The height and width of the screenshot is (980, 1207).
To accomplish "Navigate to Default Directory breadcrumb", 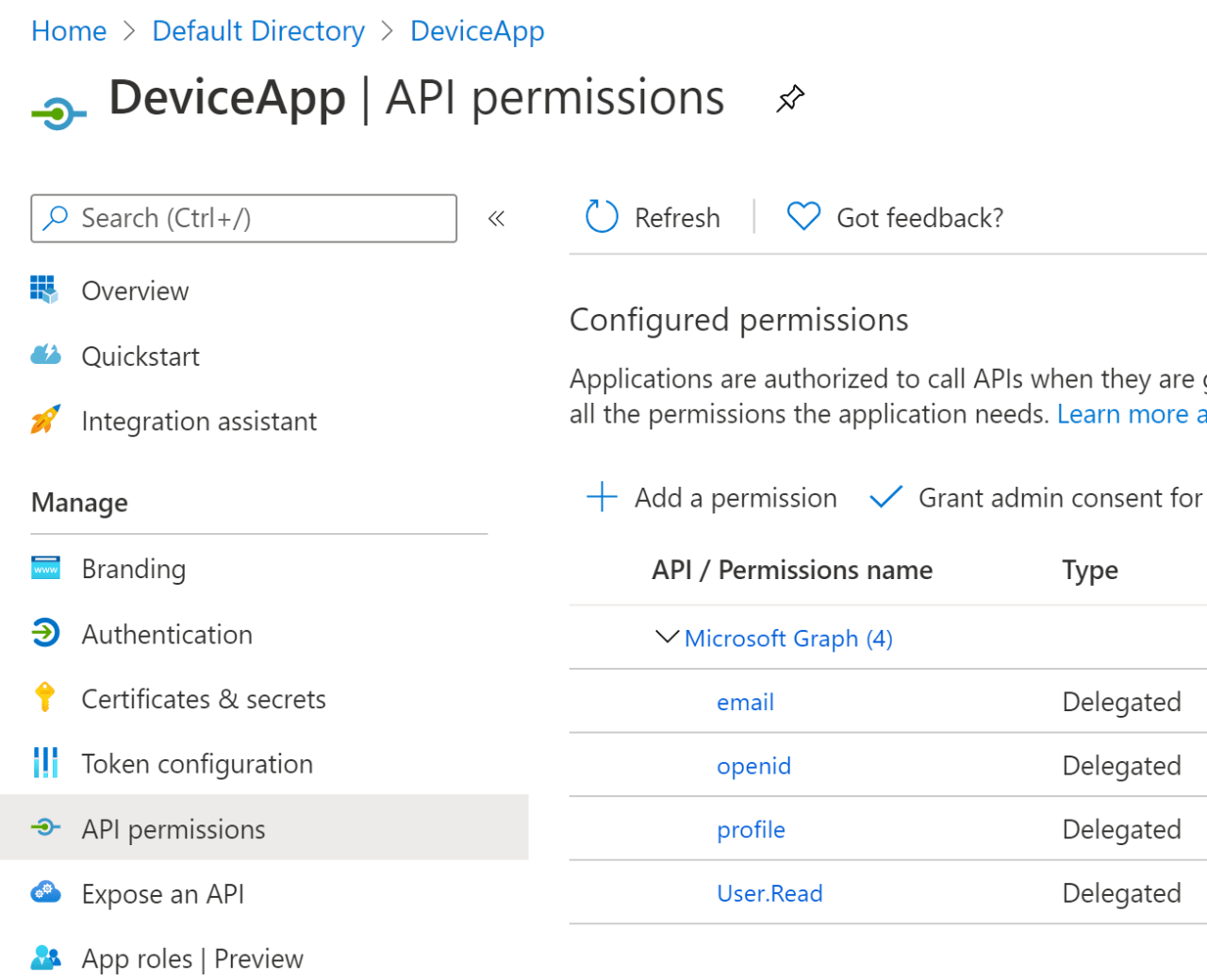I will pos(257,30).
